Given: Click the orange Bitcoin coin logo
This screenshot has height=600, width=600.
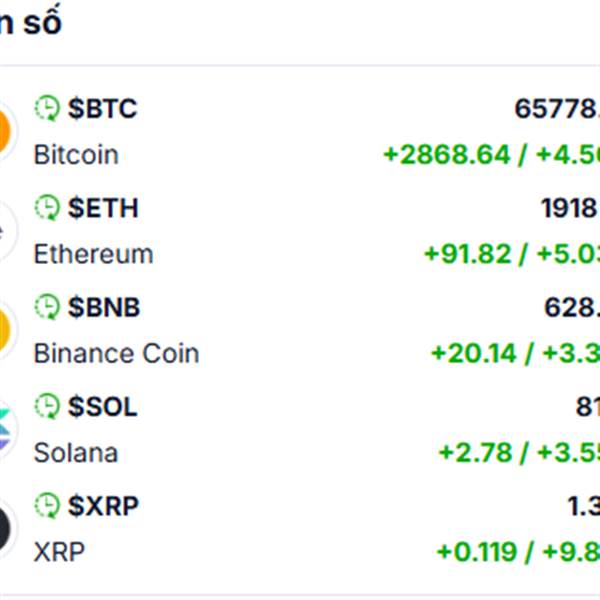Looking at the screenshot, I should [x=4, y=131].
